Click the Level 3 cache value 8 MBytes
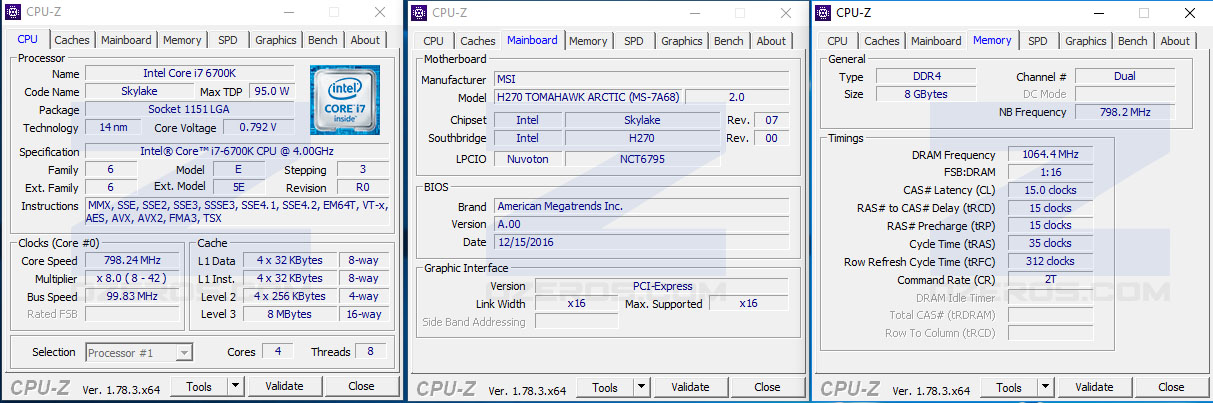The image size is (1213, 403). [x=290, y=314]
